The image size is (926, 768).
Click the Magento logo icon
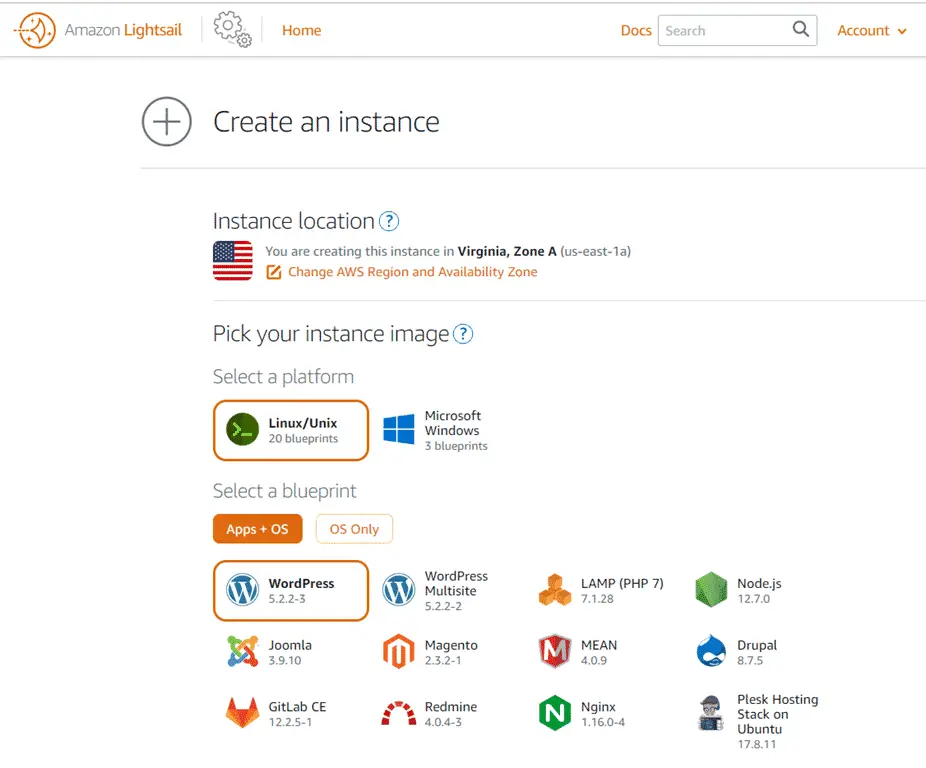pyautogui.click(x=399, y=652)
